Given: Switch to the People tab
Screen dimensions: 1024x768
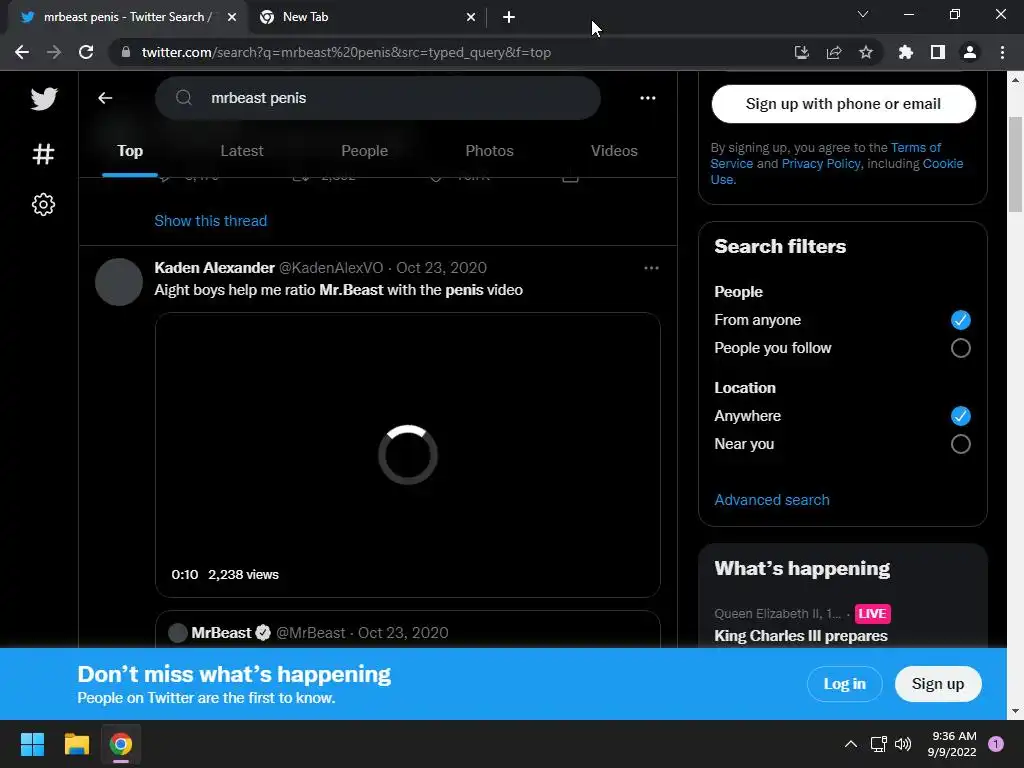Looking at the screenshot, I should point(364,151).
